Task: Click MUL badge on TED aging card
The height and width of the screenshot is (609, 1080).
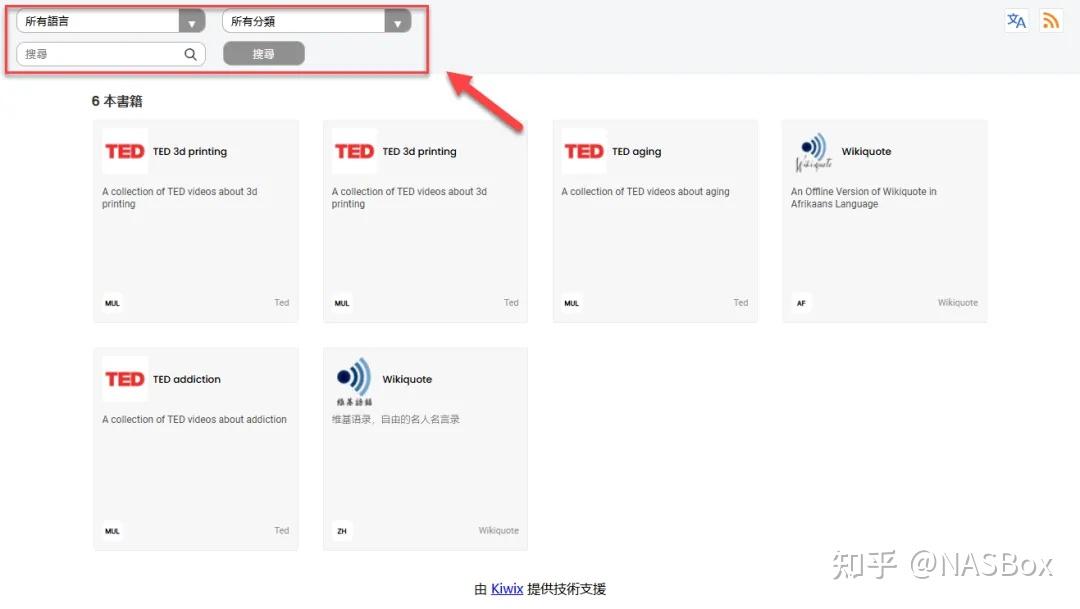Action: [x=572, y=303]
